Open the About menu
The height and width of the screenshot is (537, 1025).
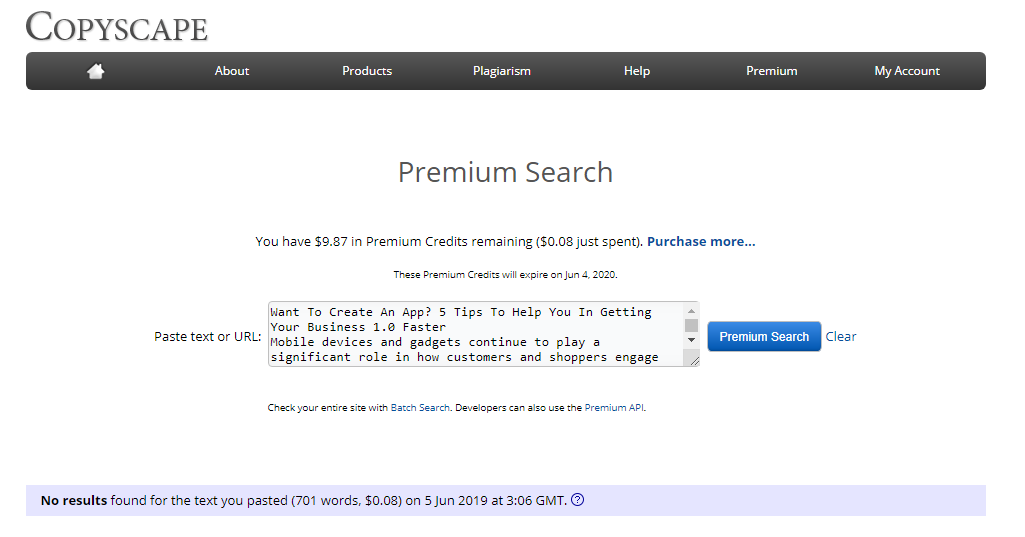(x=231, y=71)
